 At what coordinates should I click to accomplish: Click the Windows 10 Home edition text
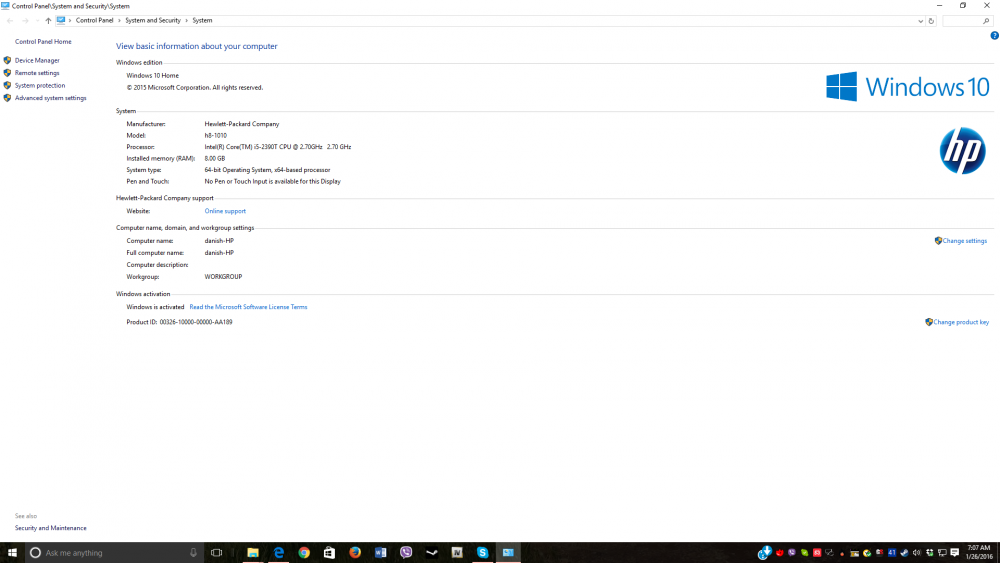(152, 75)
